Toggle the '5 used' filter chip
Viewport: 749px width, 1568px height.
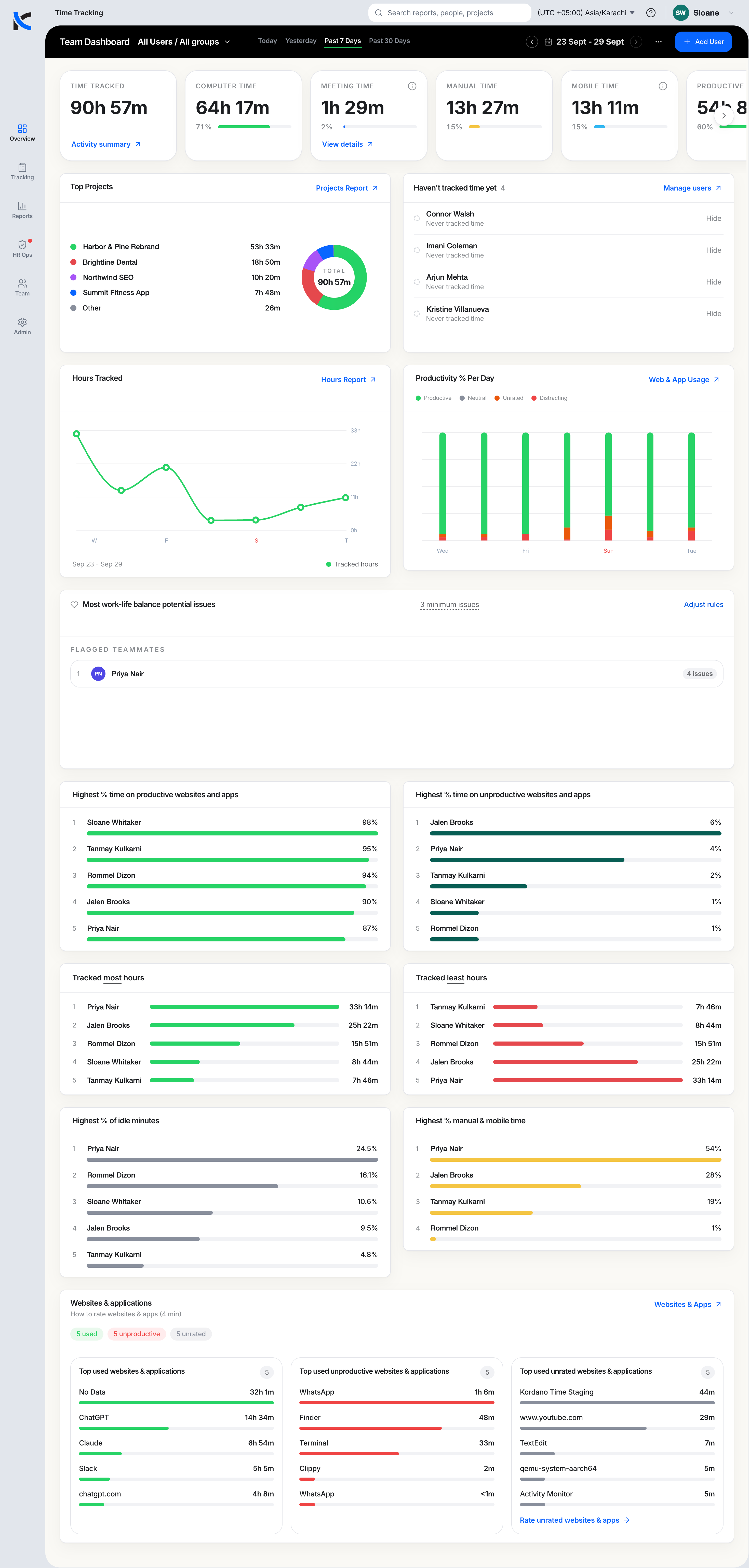coord(86,1334)
